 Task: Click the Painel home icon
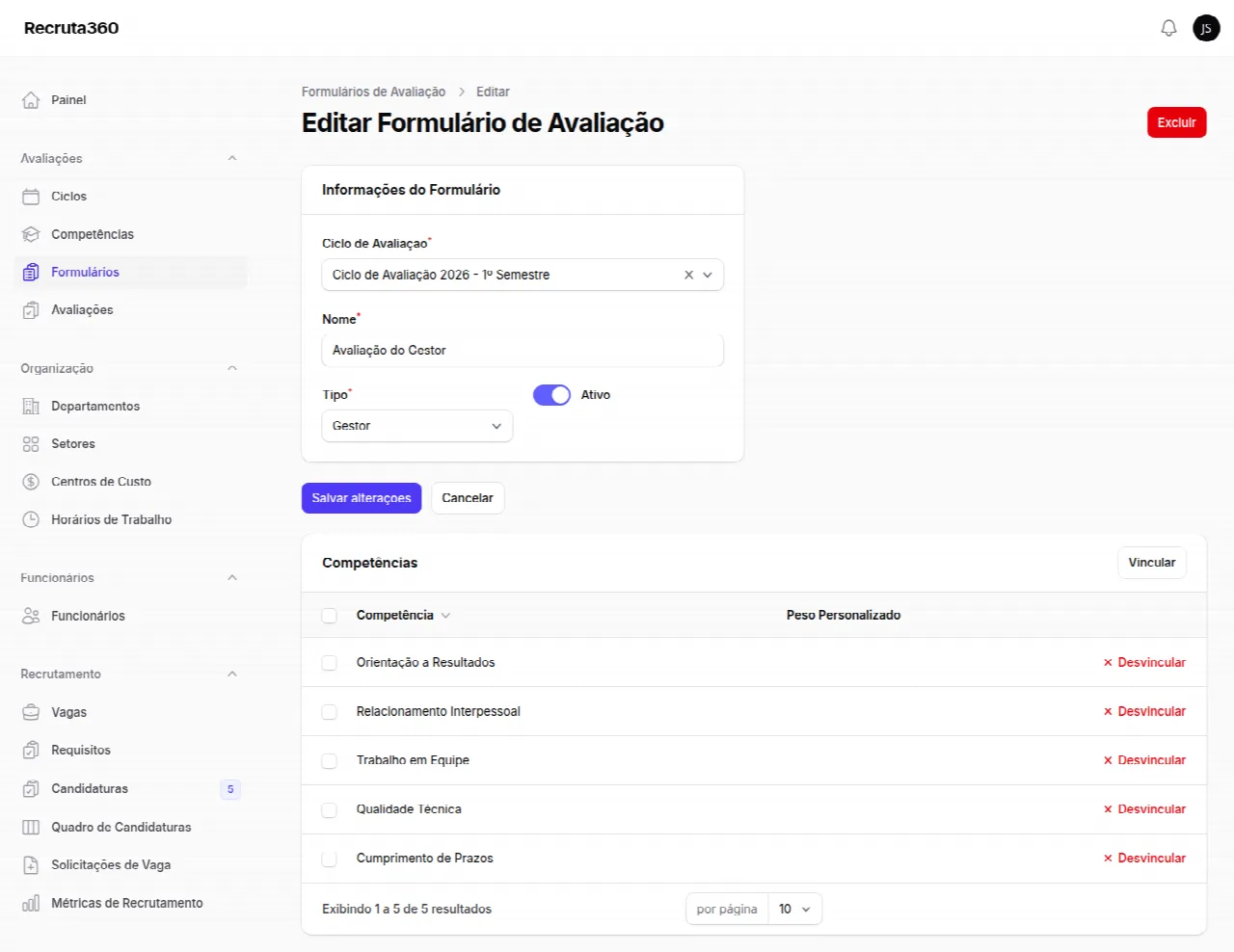coord(31,100)
